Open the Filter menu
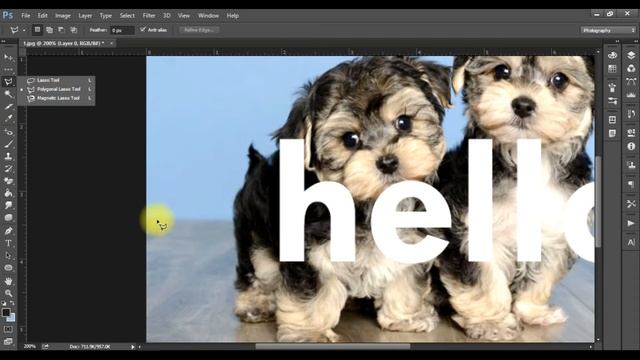The image size is (640, 360). click(x=149, y=16)
